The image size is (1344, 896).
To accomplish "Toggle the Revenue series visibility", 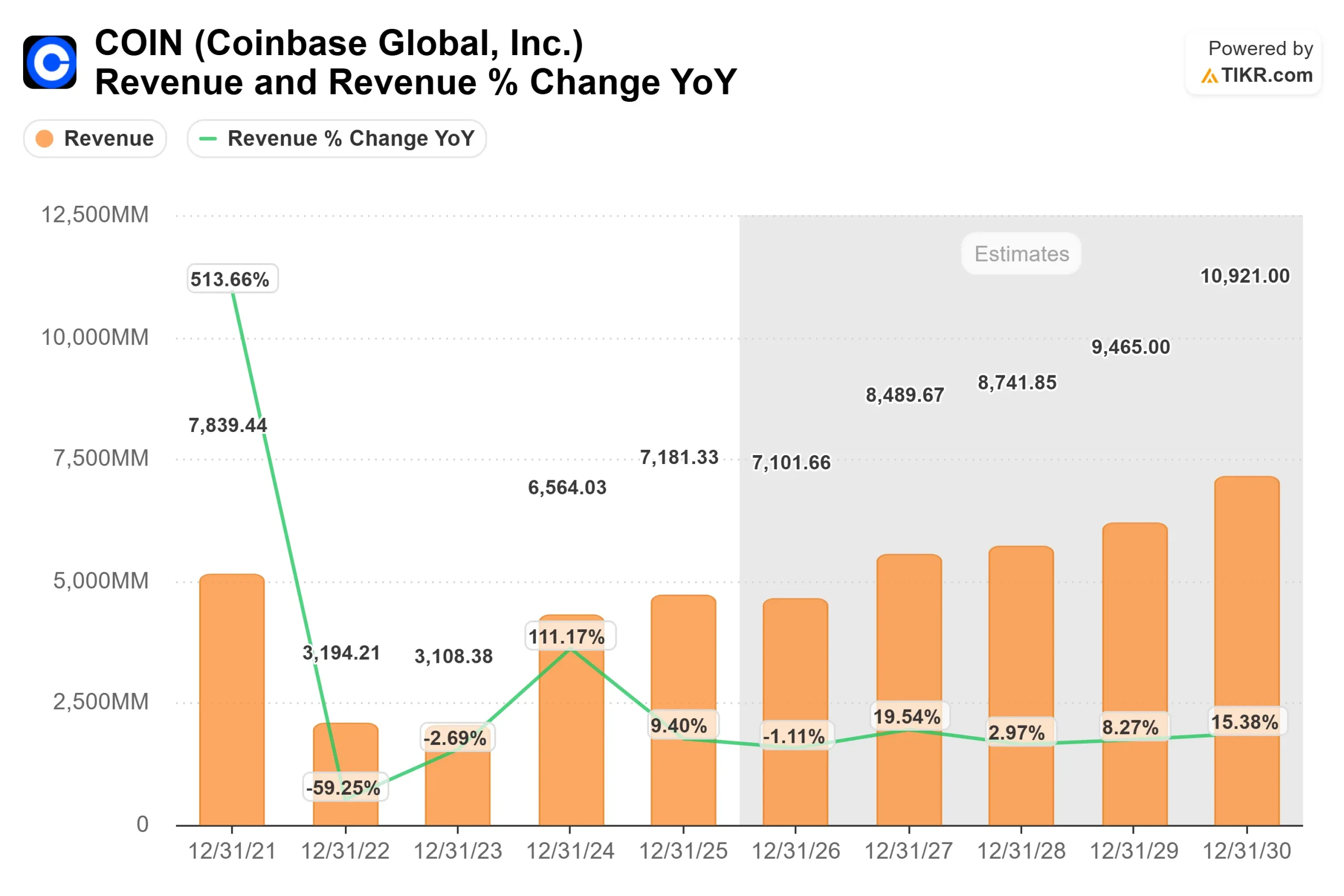I will click(95, 138).
